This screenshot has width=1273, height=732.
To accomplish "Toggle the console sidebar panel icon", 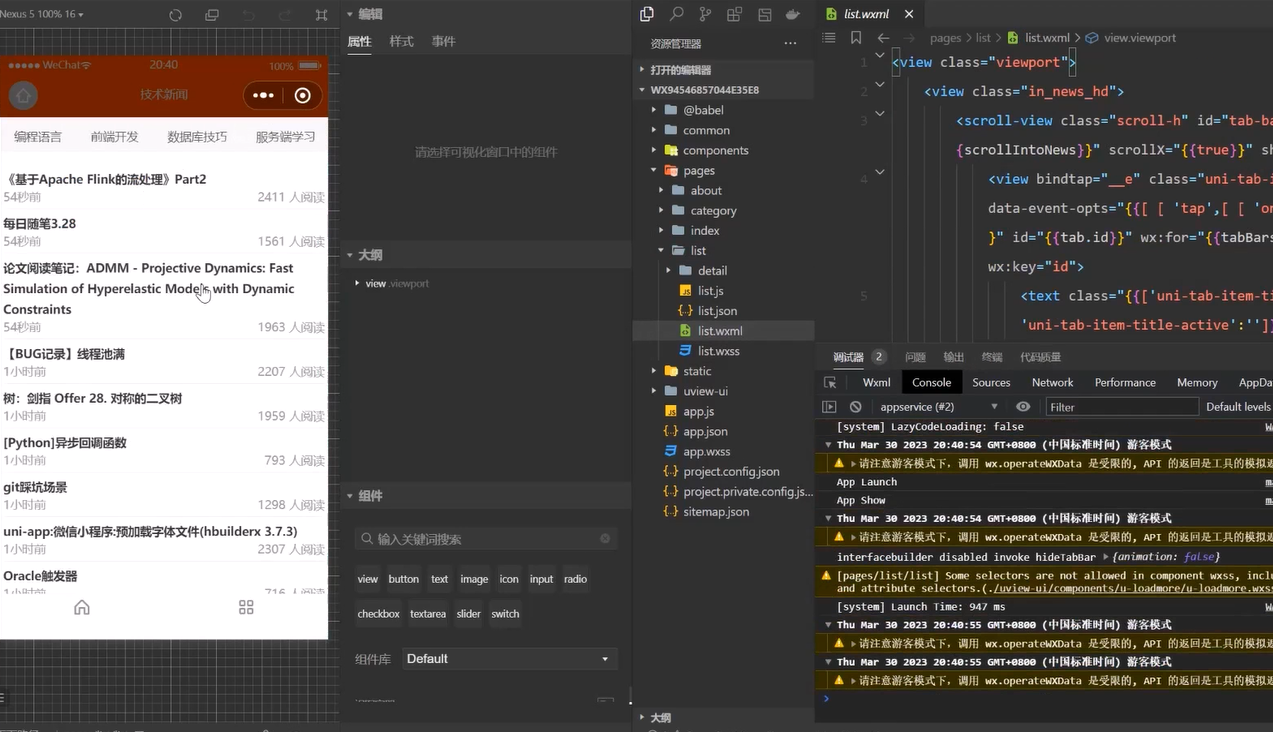I will pyautogui.click(x=829, y=407).
